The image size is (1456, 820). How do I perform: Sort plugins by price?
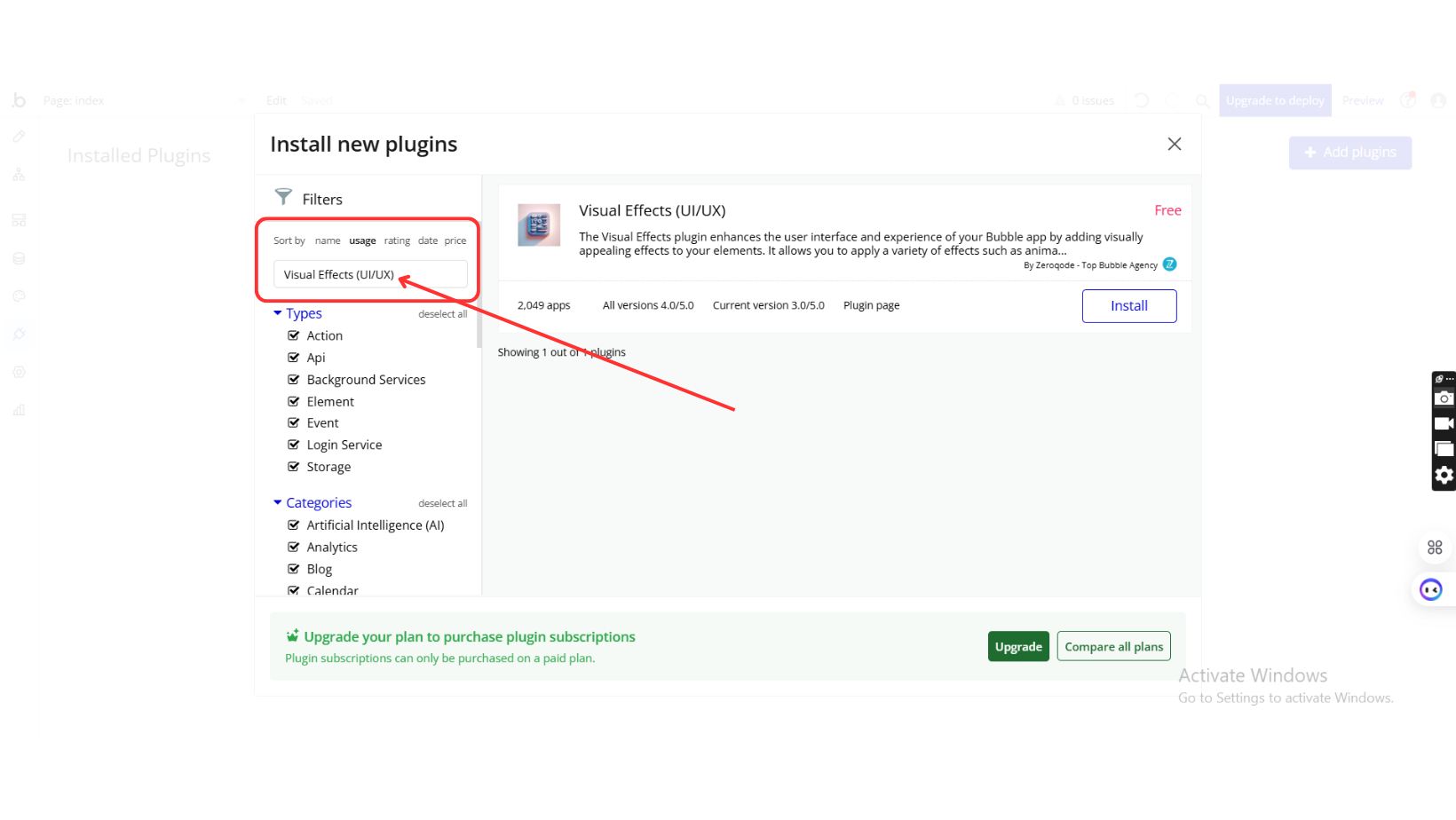(455, 240)
